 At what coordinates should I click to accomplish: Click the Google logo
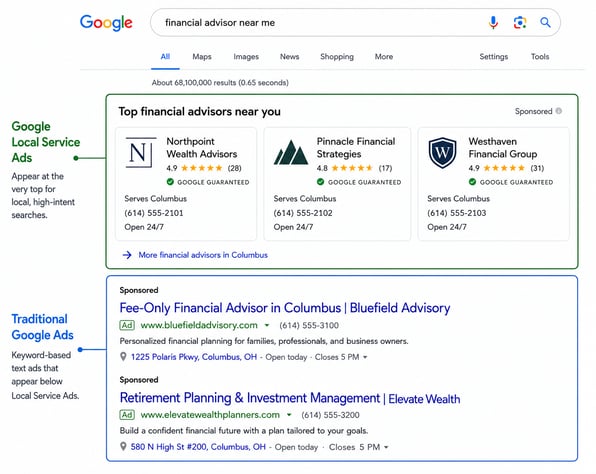click(106, 23)
